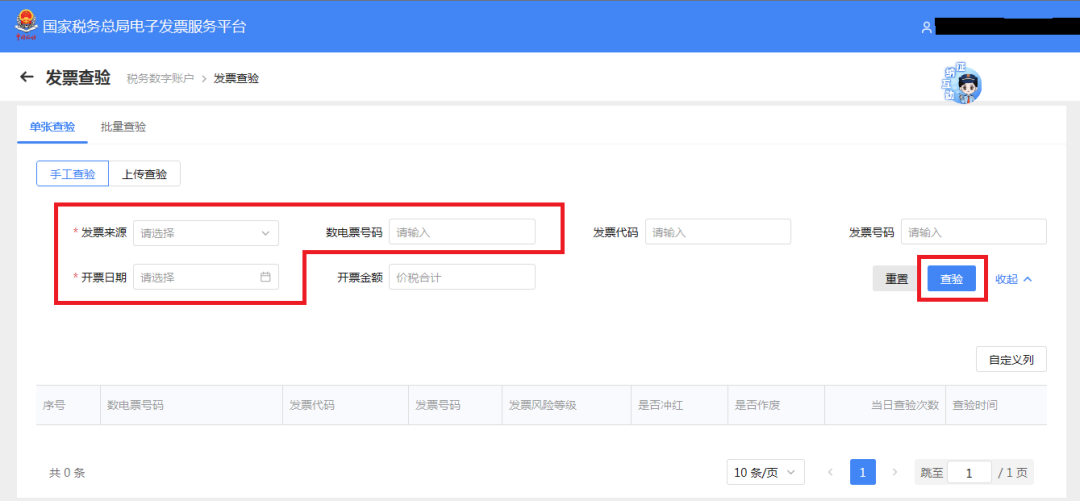Select page 1 in pagination

click(x=862, y=473)
